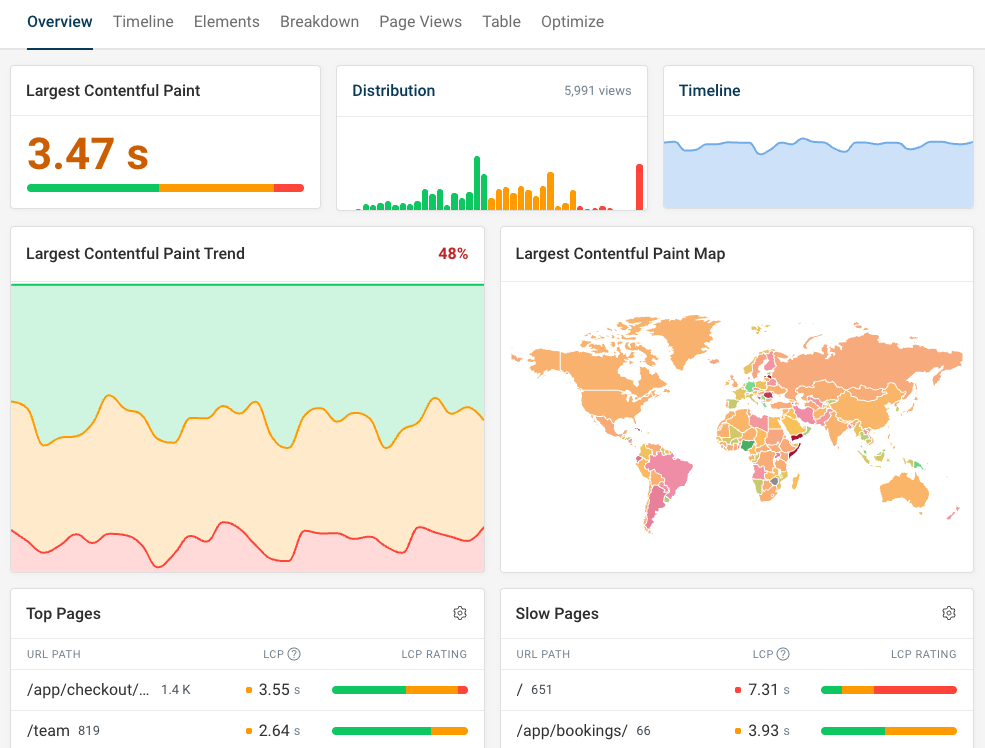This screenshot has width=985, height=748.
Task: Open the Slow Pages settings gear
Action: (x=948, y=613)
